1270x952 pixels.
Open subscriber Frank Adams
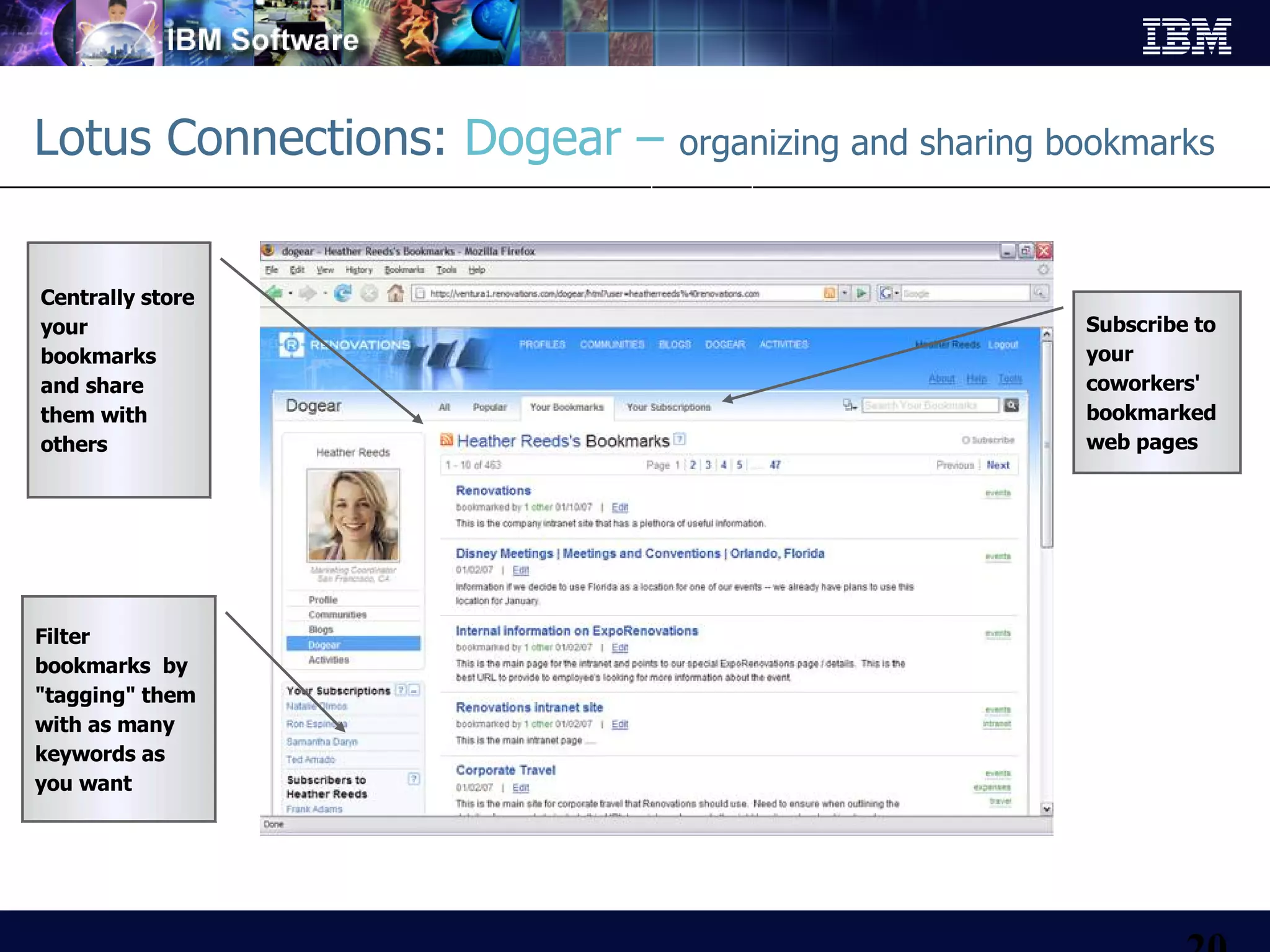click(314, 809)
